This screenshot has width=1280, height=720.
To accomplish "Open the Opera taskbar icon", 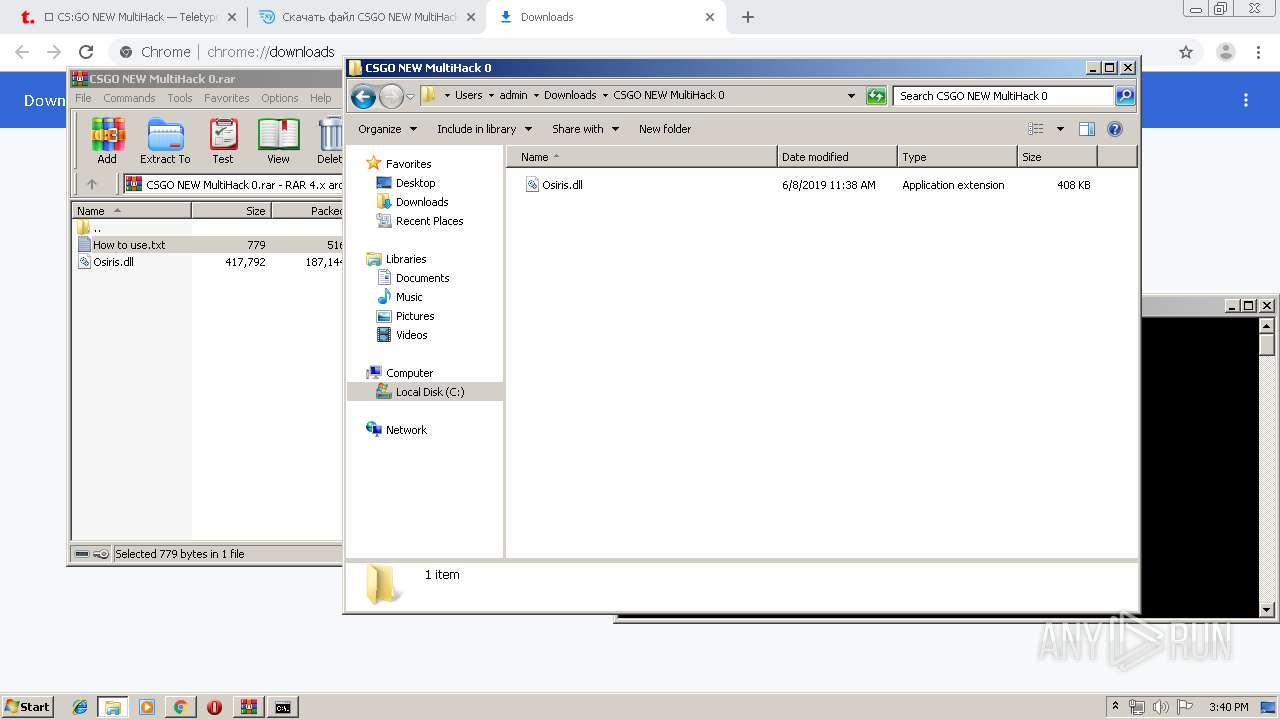I will (x=214, y=707).
